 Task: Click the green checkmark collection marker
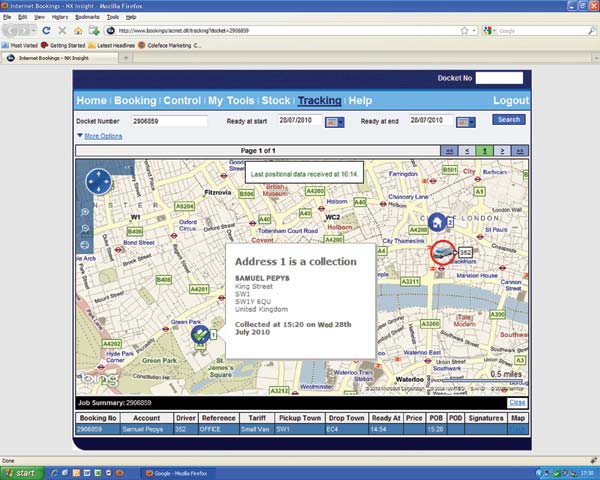[x=200, y=335]
